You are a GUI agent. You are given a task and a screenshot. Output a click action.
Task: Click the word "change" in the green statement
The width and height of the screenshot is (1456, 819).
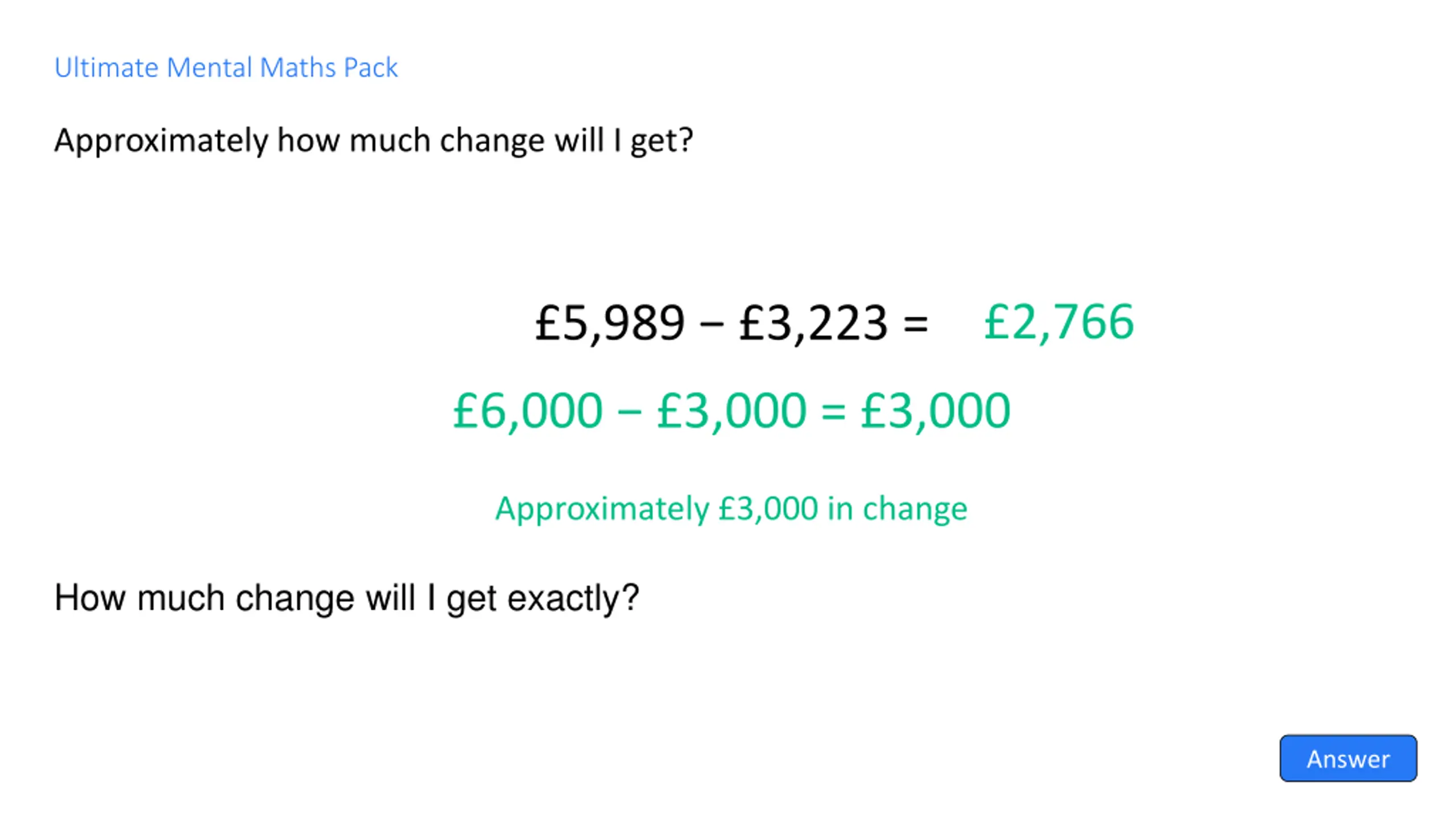click(915, 508)
